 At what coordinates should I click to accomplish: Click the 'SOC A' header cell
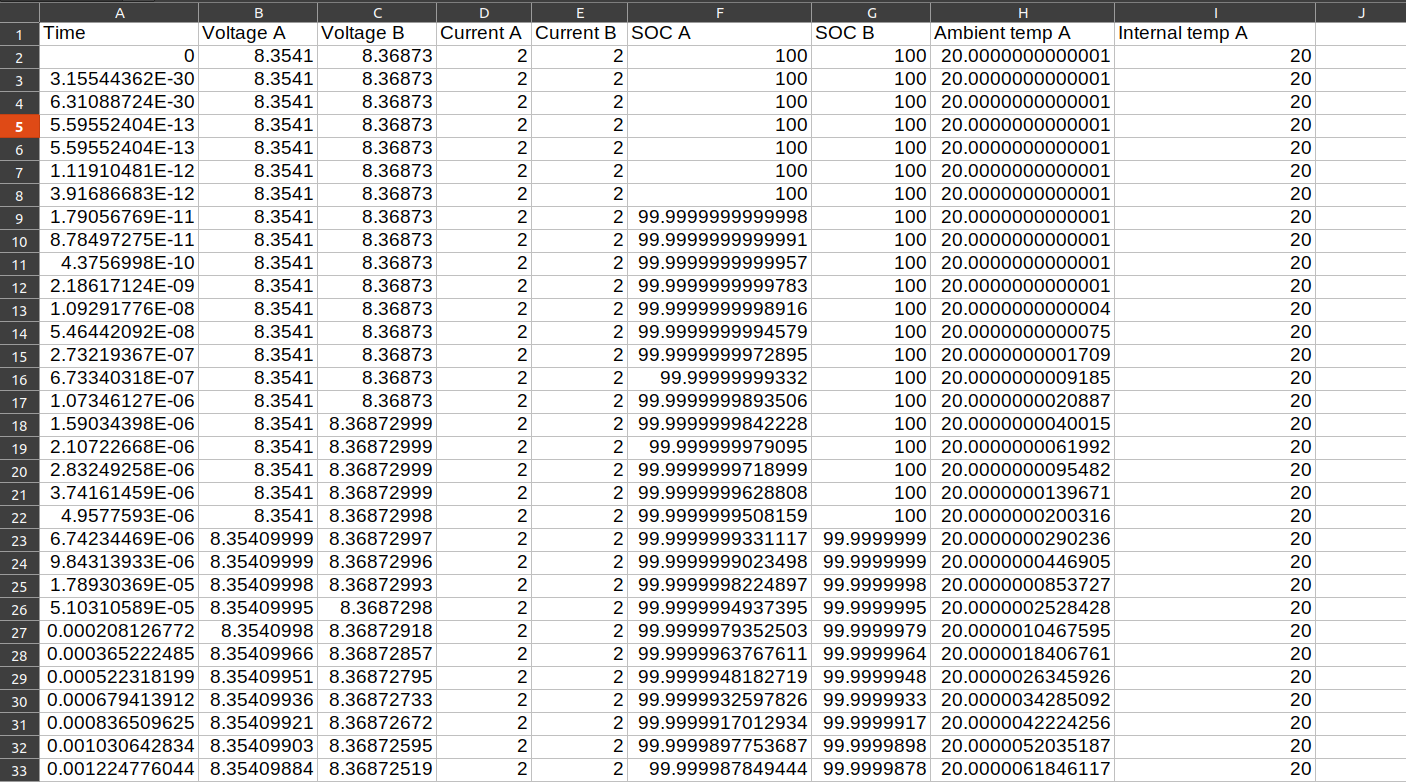pyautogui.click(x=719, y=33)
